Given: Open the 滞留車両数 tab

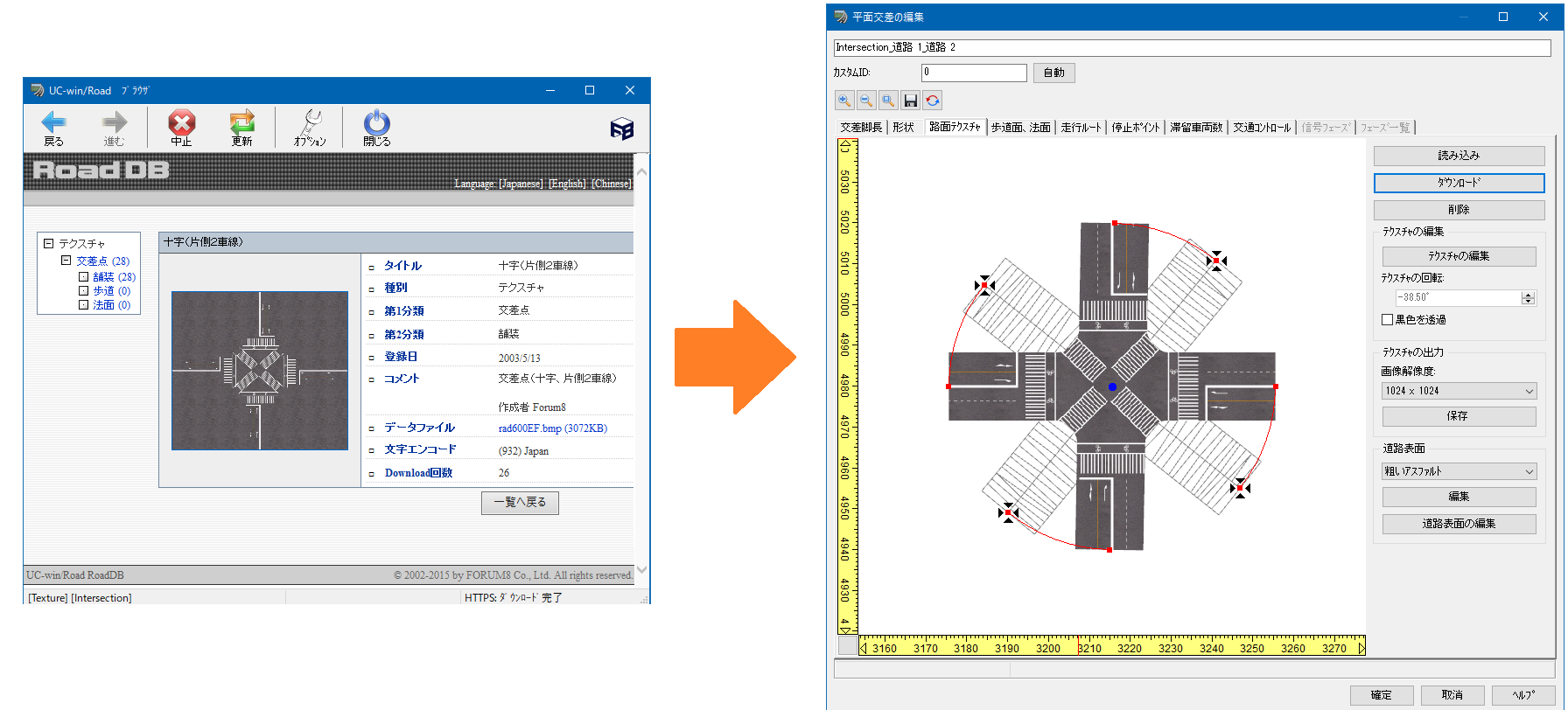Looking at the screenshot, I should pyautogui.click(x=1196, y=128).
